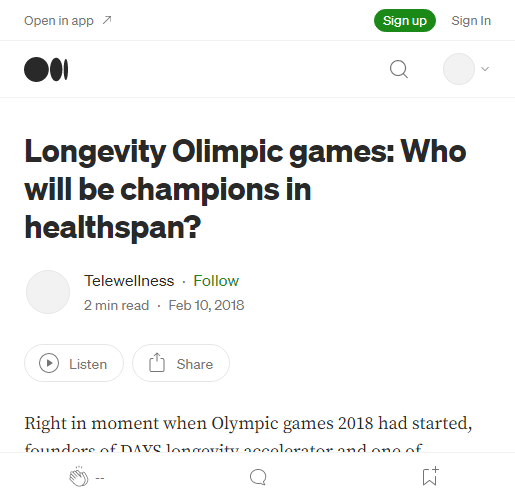This screenshot has height=500, width=515.
Task: Click the Medium logo icon
Action: 46,69
